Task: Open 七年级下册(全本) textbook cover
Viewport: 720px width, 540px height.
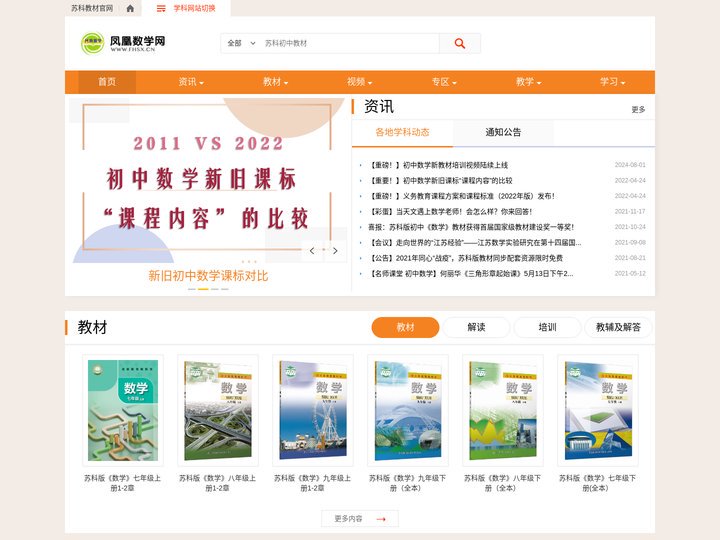Action: point(598,410)
